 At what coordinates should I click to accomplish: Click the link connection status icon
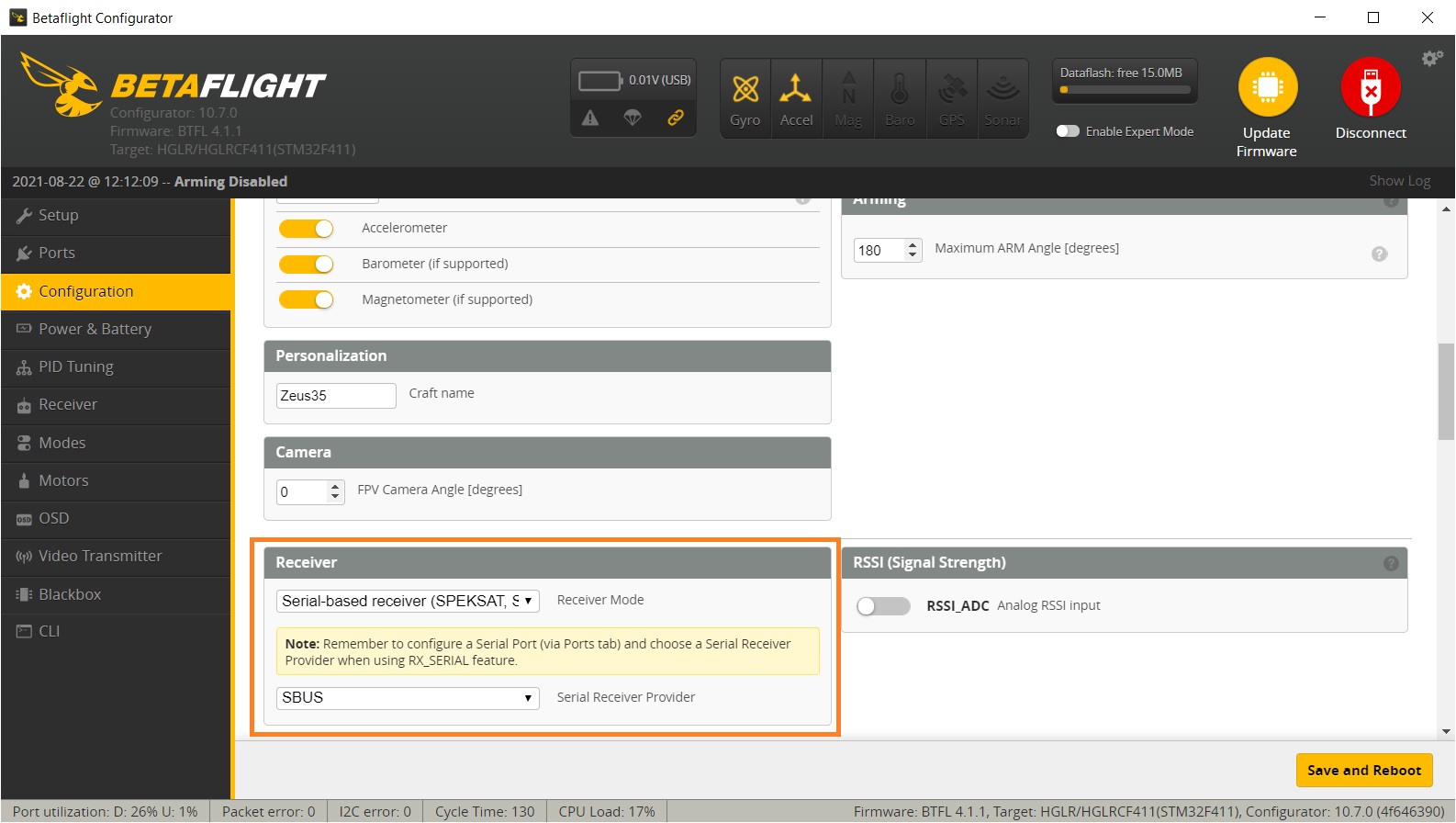point(676,118)
